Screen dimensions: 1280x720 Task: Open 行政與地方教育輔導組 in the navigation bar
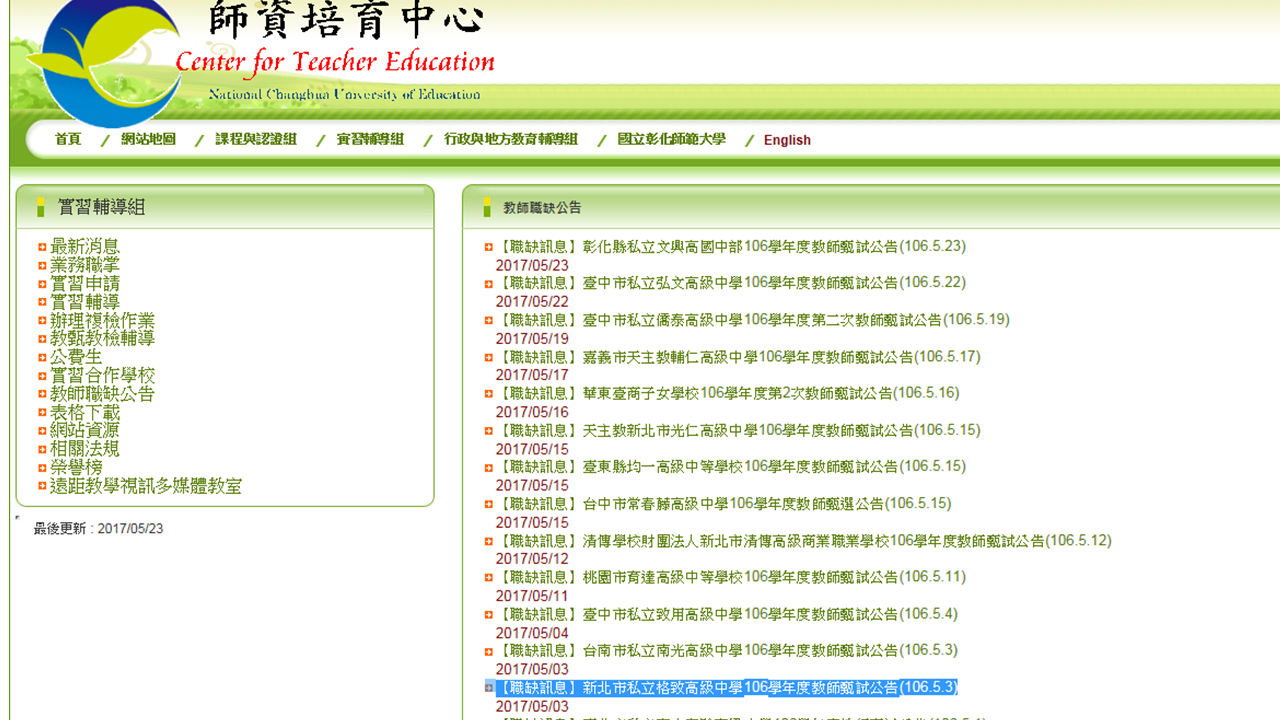(x=511, y=140)
